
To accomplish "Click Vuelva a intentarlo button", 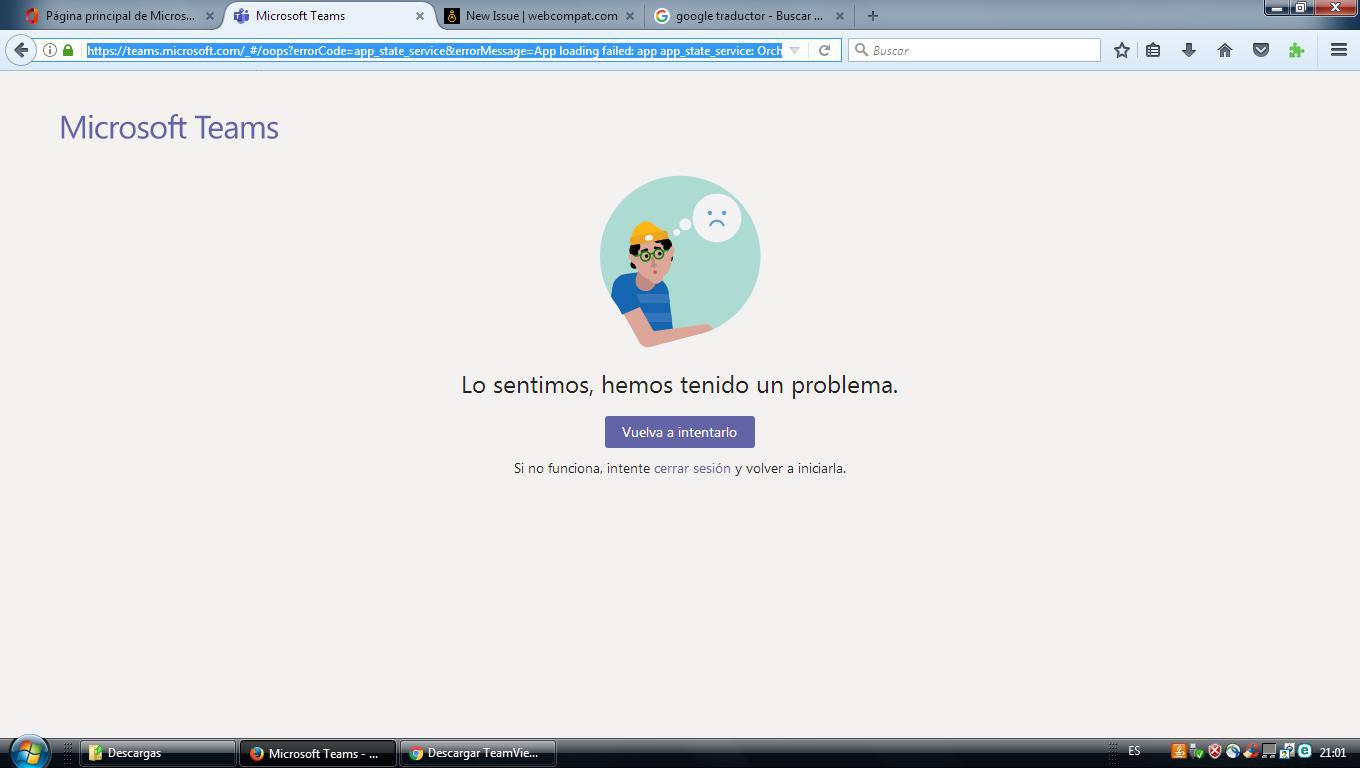I will [x=679, y=431].
